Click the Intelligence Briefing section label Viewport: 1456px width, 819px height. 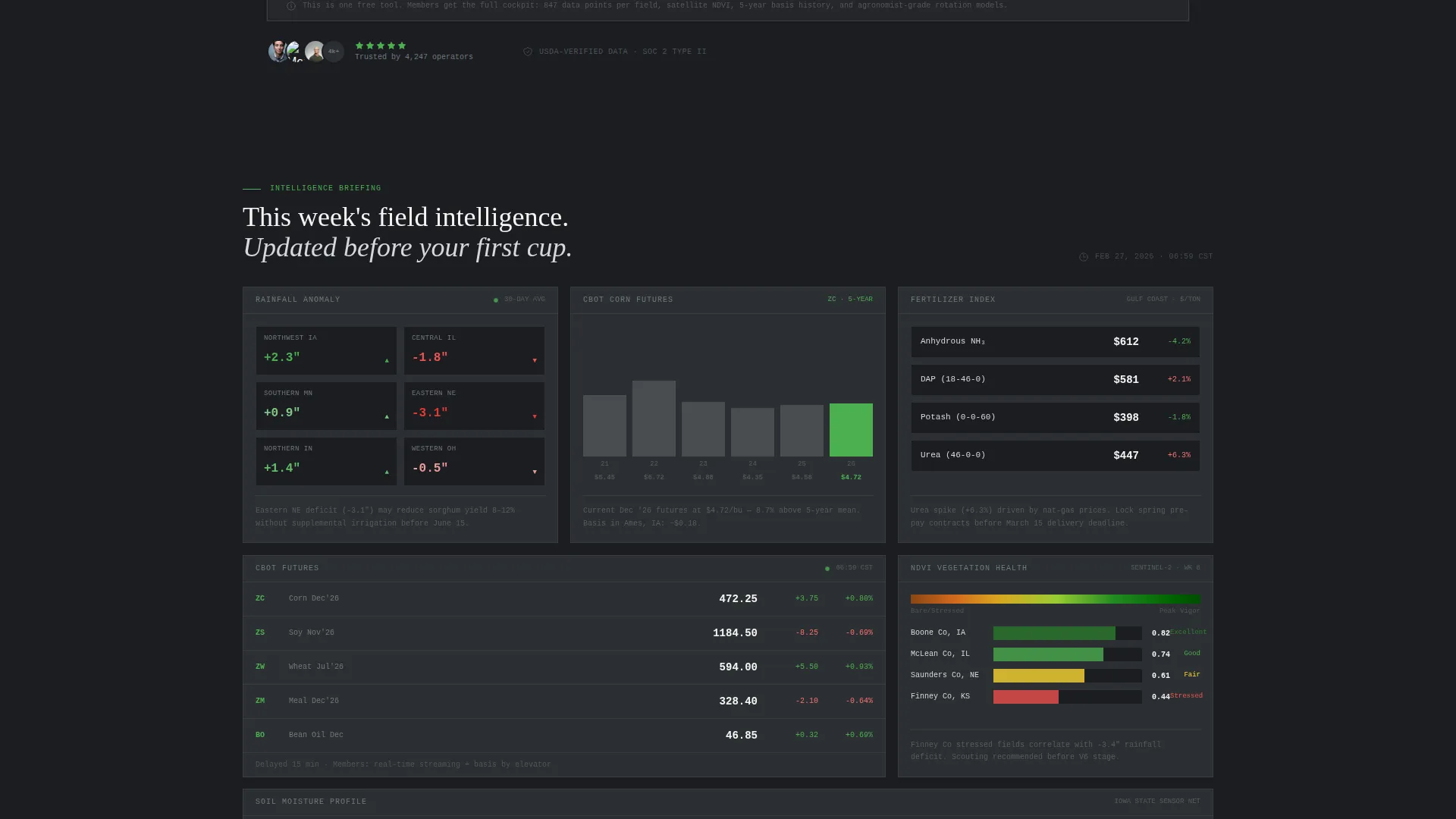click(325, 188)
